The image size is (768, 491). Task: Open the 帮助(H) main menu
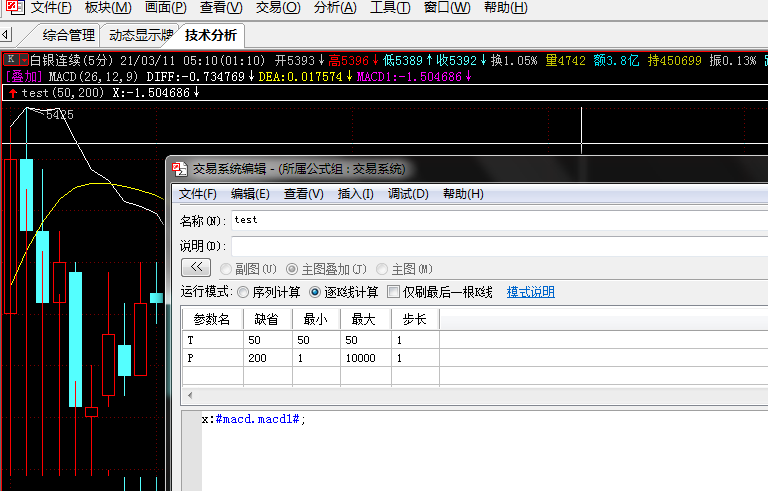coord(505,7)
